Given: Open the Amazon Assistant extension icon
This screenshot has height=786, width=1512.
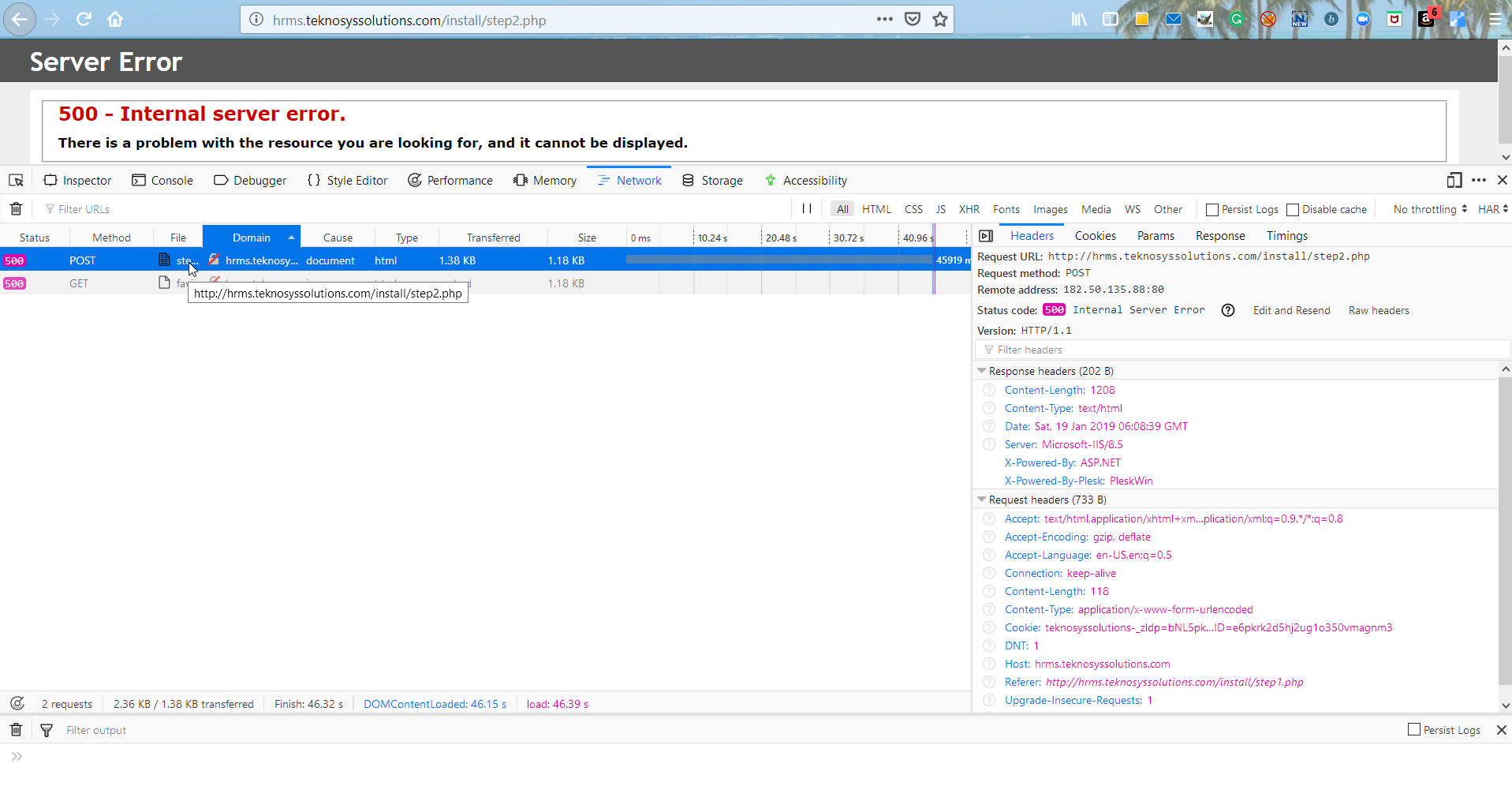Looking at the screenshot, I should coord(1426,19).
